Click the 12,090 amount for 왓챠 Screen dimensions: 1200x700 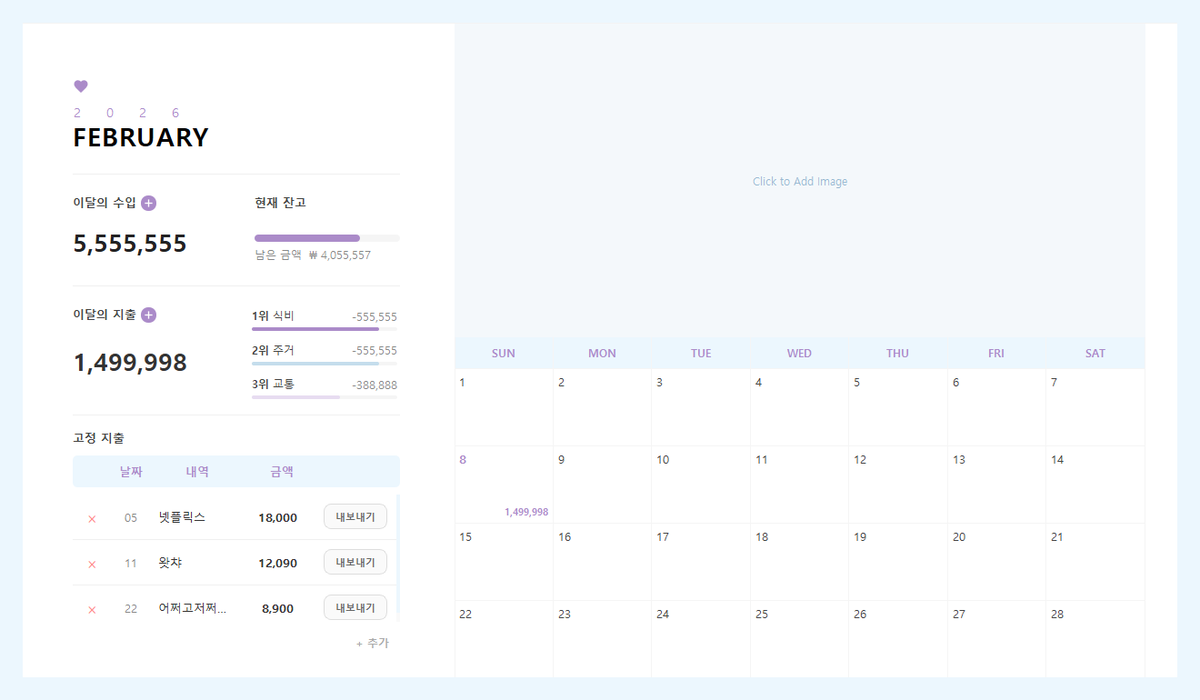278,563
